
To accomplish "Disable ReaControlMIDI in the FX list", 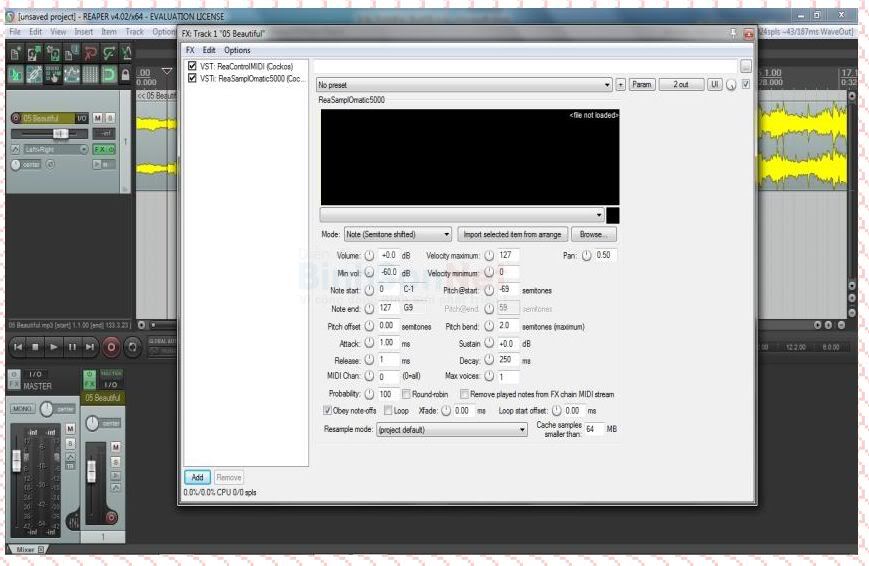I will tap(193, 66).
